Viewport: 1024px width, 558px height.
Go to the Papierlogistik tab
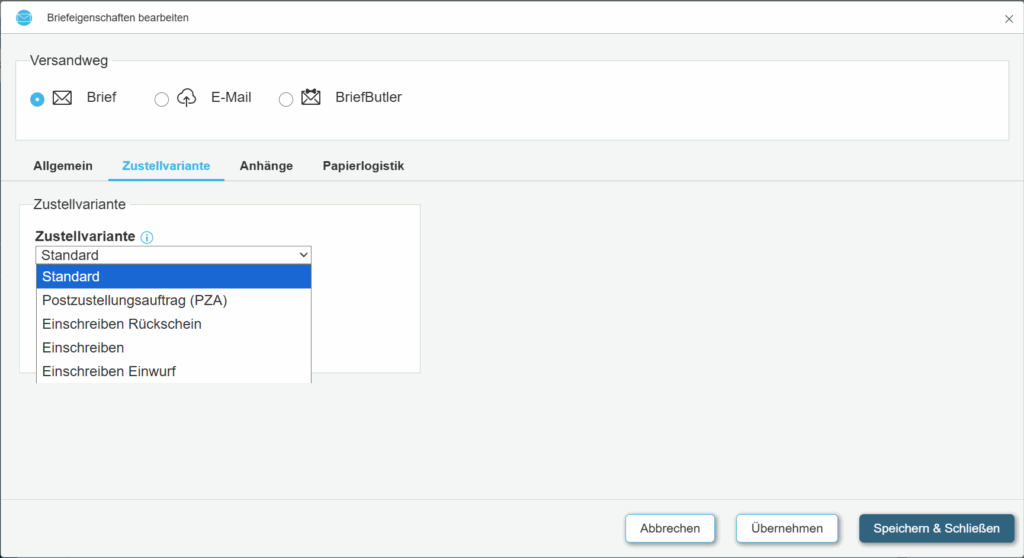click(363, 166)
